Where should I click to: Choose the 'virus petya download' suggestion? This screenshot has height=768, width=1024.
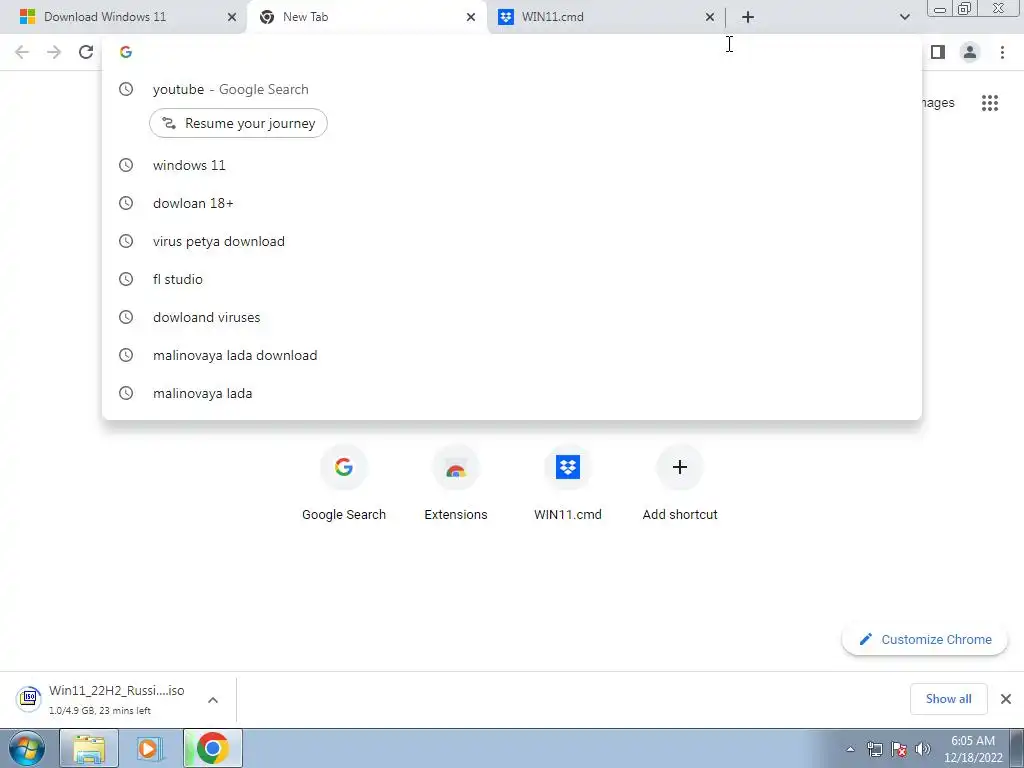512,242
